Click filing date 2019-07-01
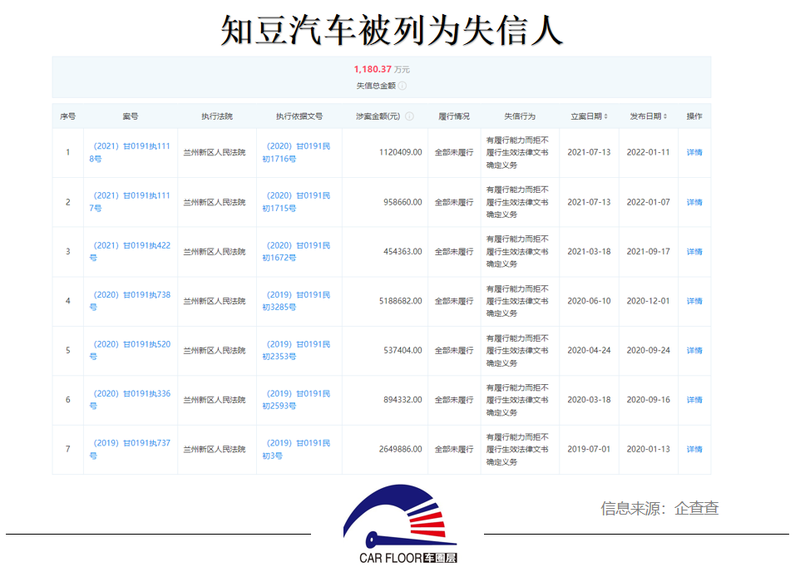Viewport: 800px width, 567px height. [589, 449]
